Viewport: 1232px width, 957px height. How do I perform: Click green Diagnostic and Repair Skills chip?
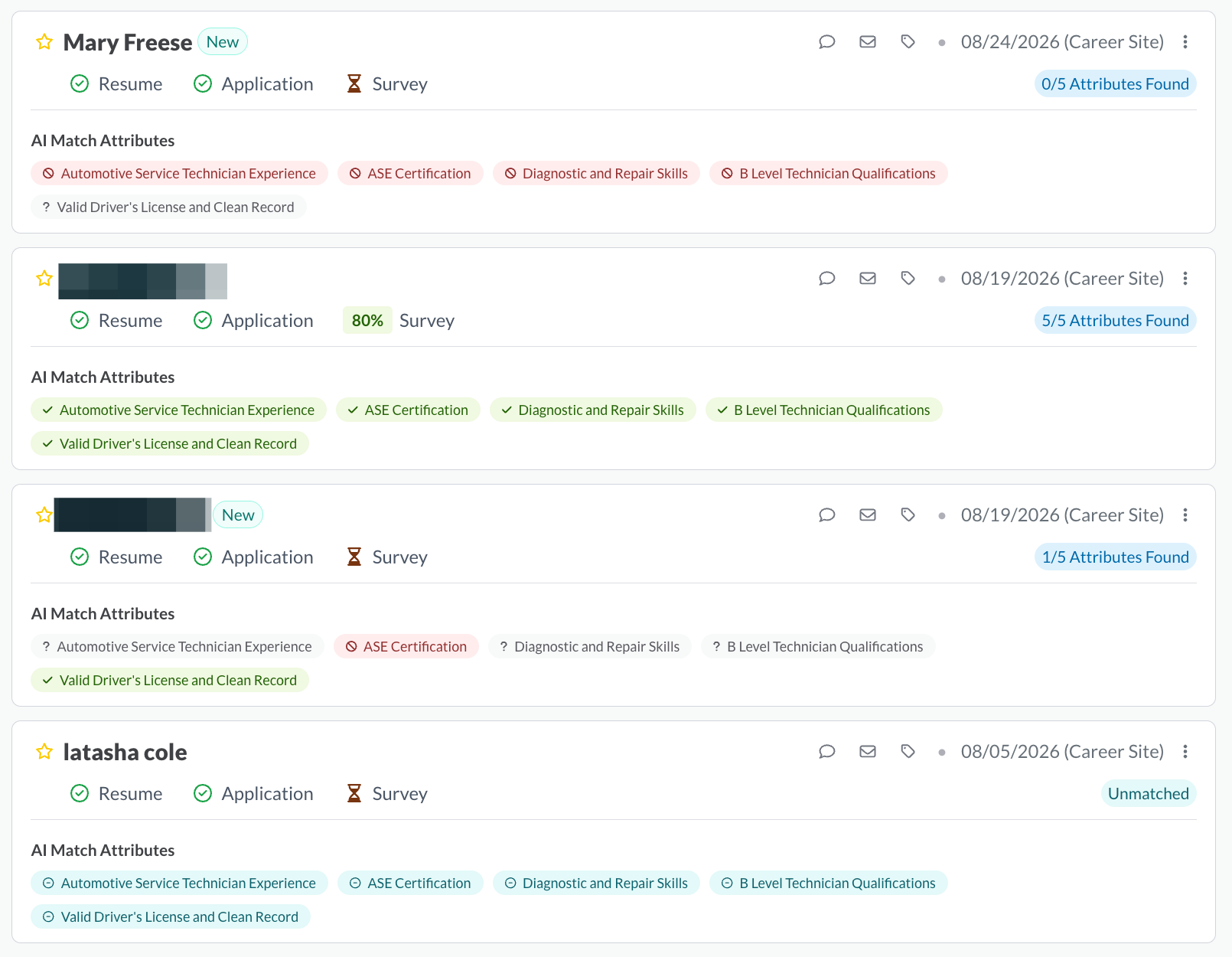tap(593, 410)
